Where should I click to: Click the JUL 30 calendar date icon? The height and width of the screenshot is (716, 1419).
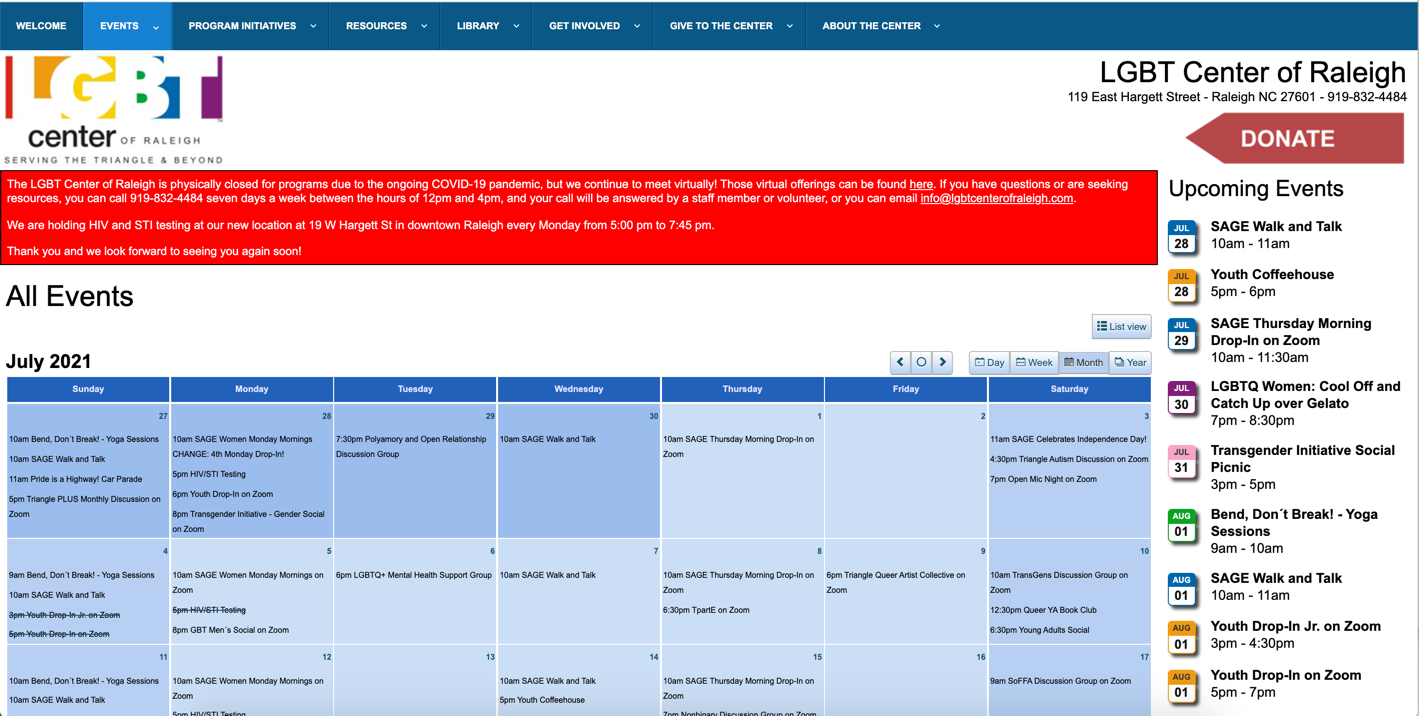[x=1181, y=397]
